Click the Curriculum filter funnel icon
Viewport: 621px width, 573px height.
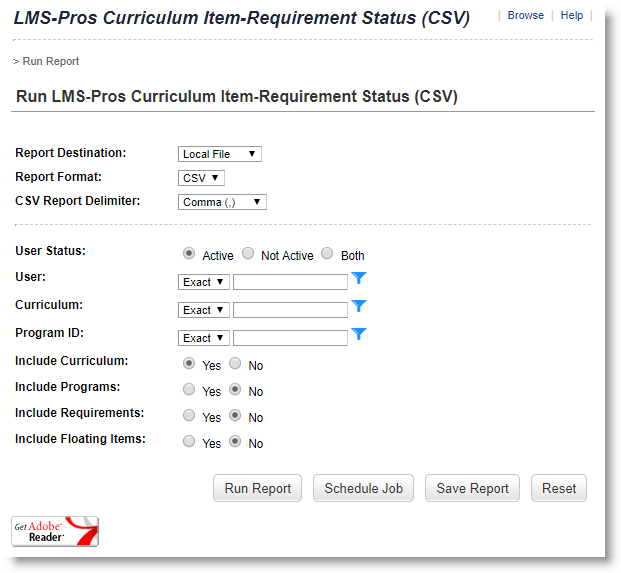pyautogui.click(x=360, y=307)
